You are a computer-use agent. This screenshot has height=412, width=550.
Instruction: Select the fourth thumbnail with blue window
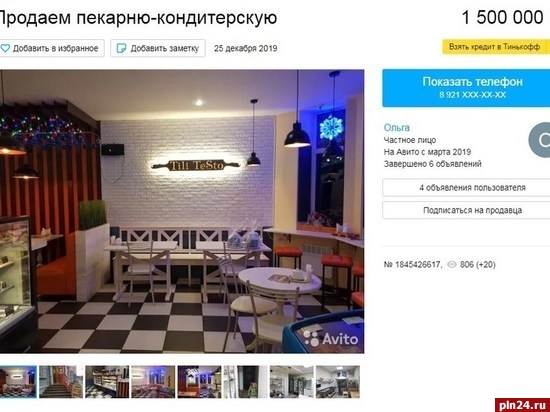[153, 382]
